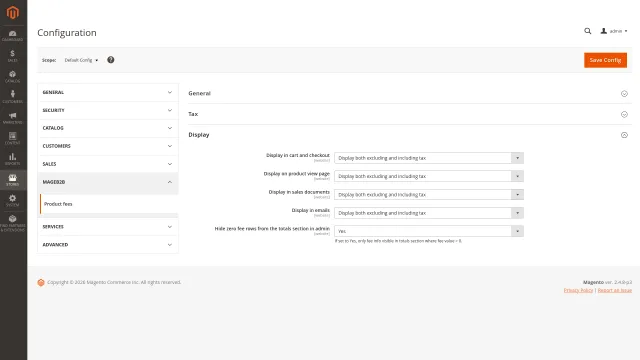Open the System sidebar icon
This screenshot has height=360, width=640.
pos(13,200)
